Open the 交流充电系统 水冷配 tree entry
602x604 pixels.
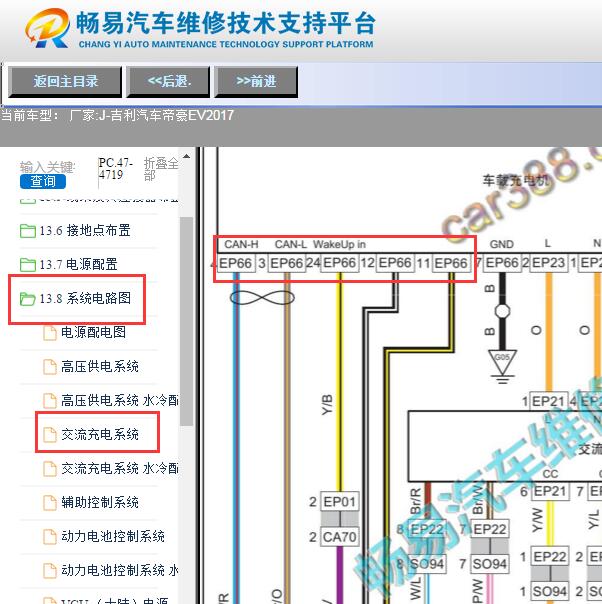(x=119, y=468)
